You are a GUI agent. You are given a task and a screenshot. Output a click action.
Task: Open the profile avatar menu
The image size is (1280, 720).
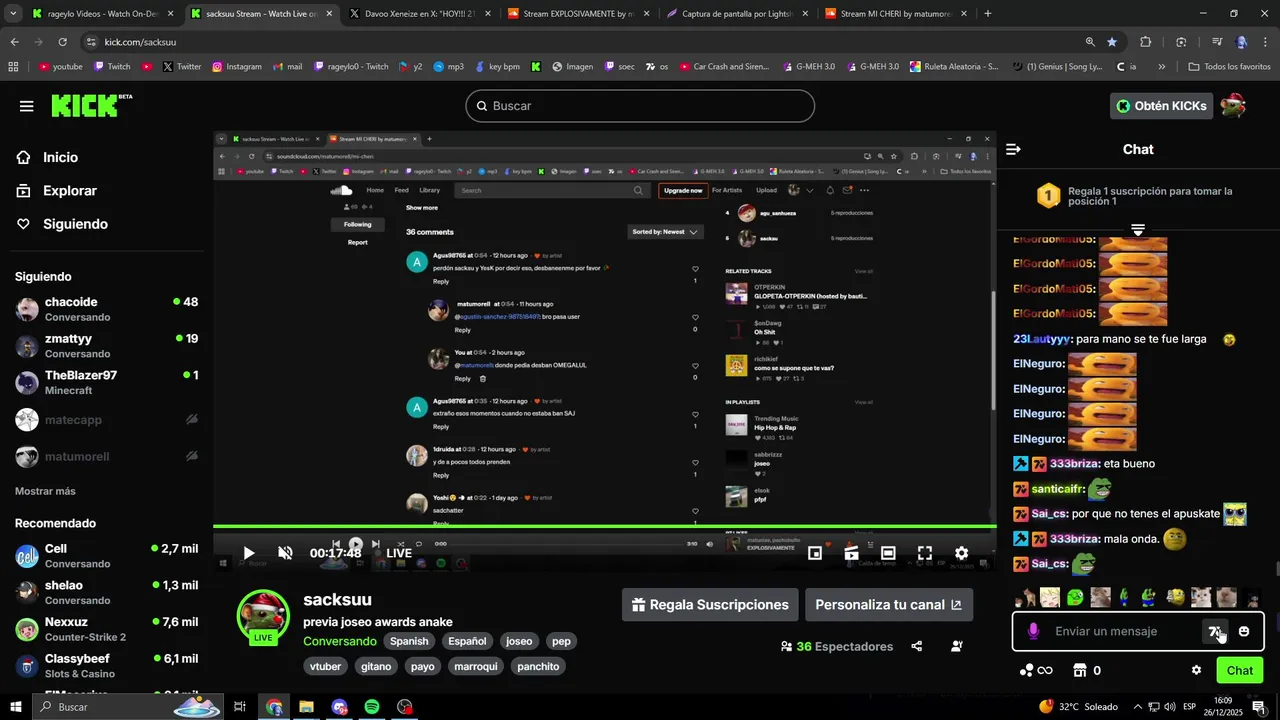tap(1233, 105)
